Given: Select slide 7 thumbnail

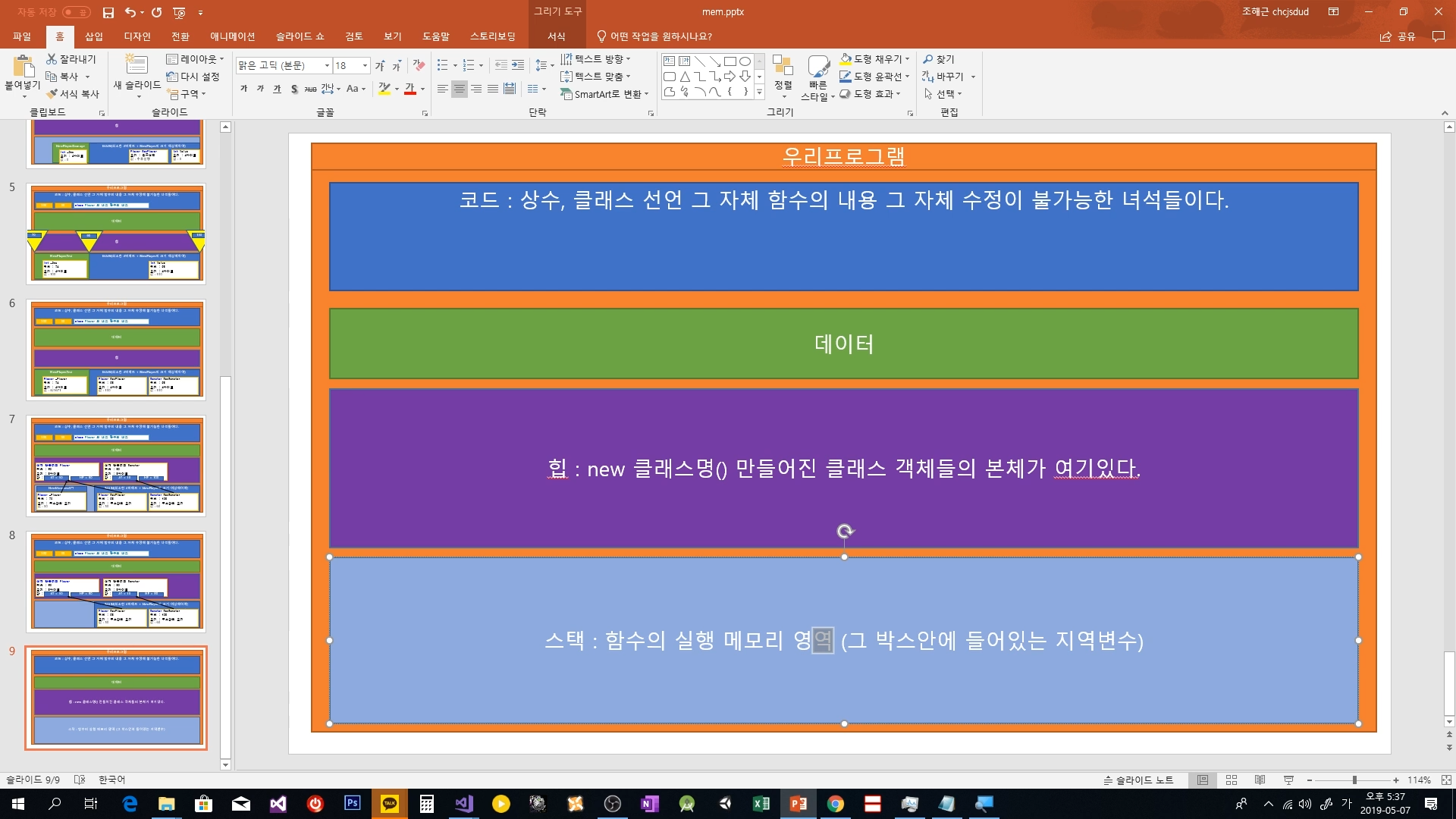Looking at the screenshot, I should 116,466.
